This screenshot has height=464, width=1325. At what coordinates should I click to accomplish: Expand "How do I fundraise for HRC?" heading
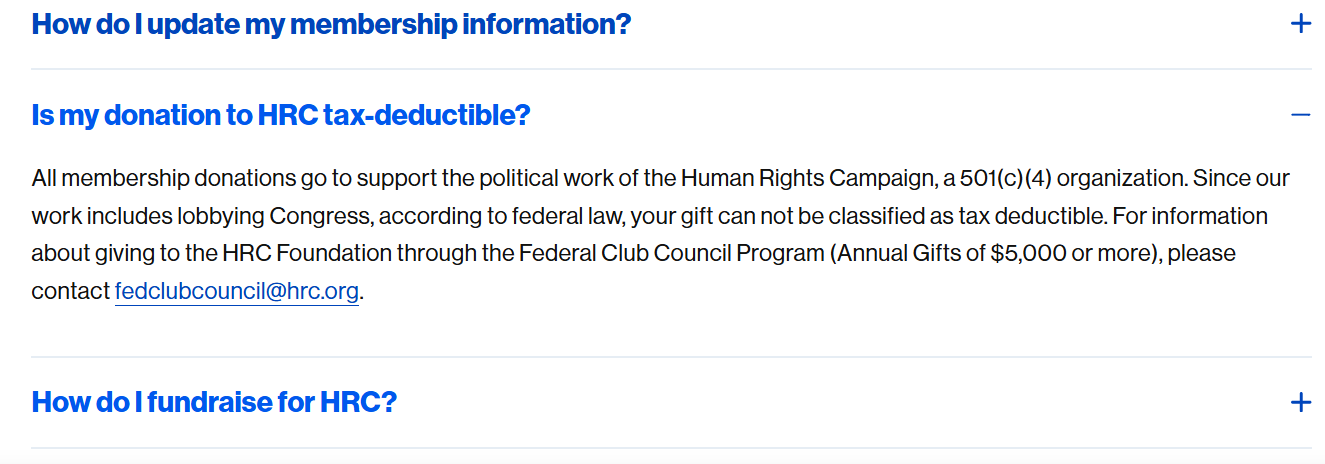click(x=215, y=402)
